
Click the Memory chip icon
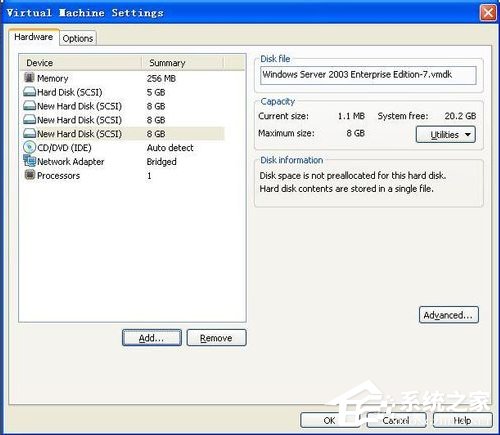tap(29, 78)
